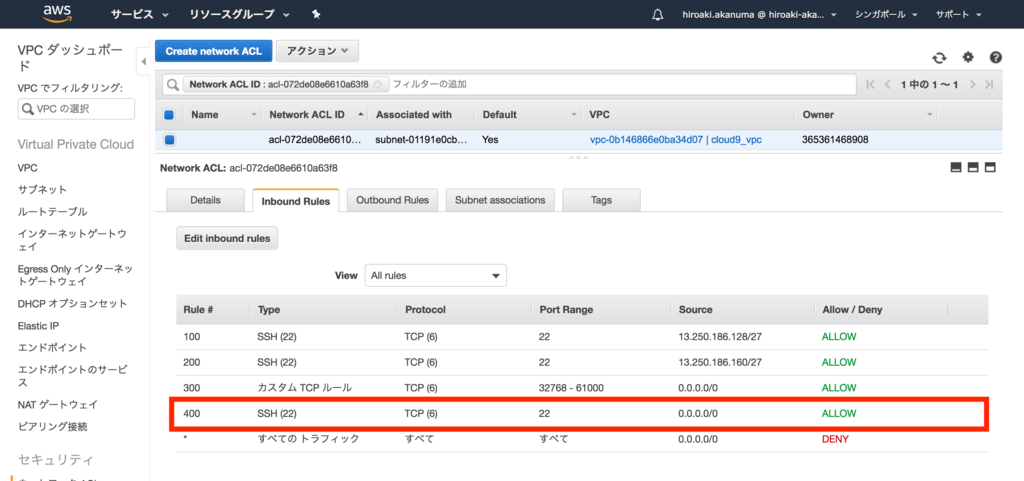Open the サポート dropdown menu
The image size is (1024, 481).
958,14
